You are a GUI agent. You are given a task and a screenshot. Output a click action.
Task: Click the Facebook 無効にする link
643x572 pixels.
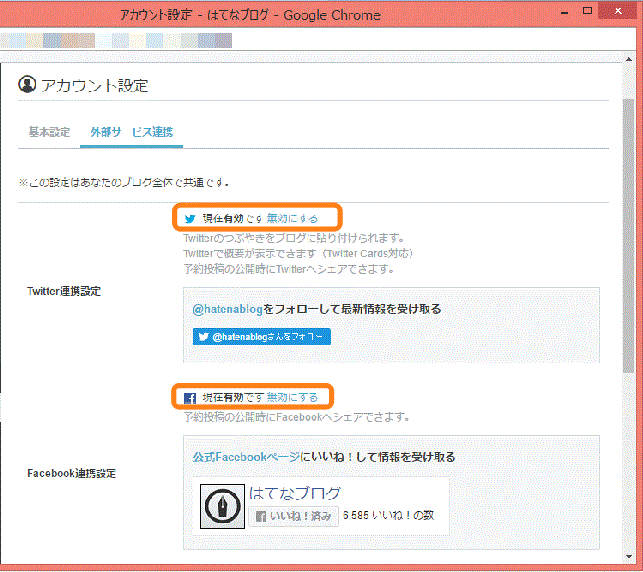click(x=292, y=397)
